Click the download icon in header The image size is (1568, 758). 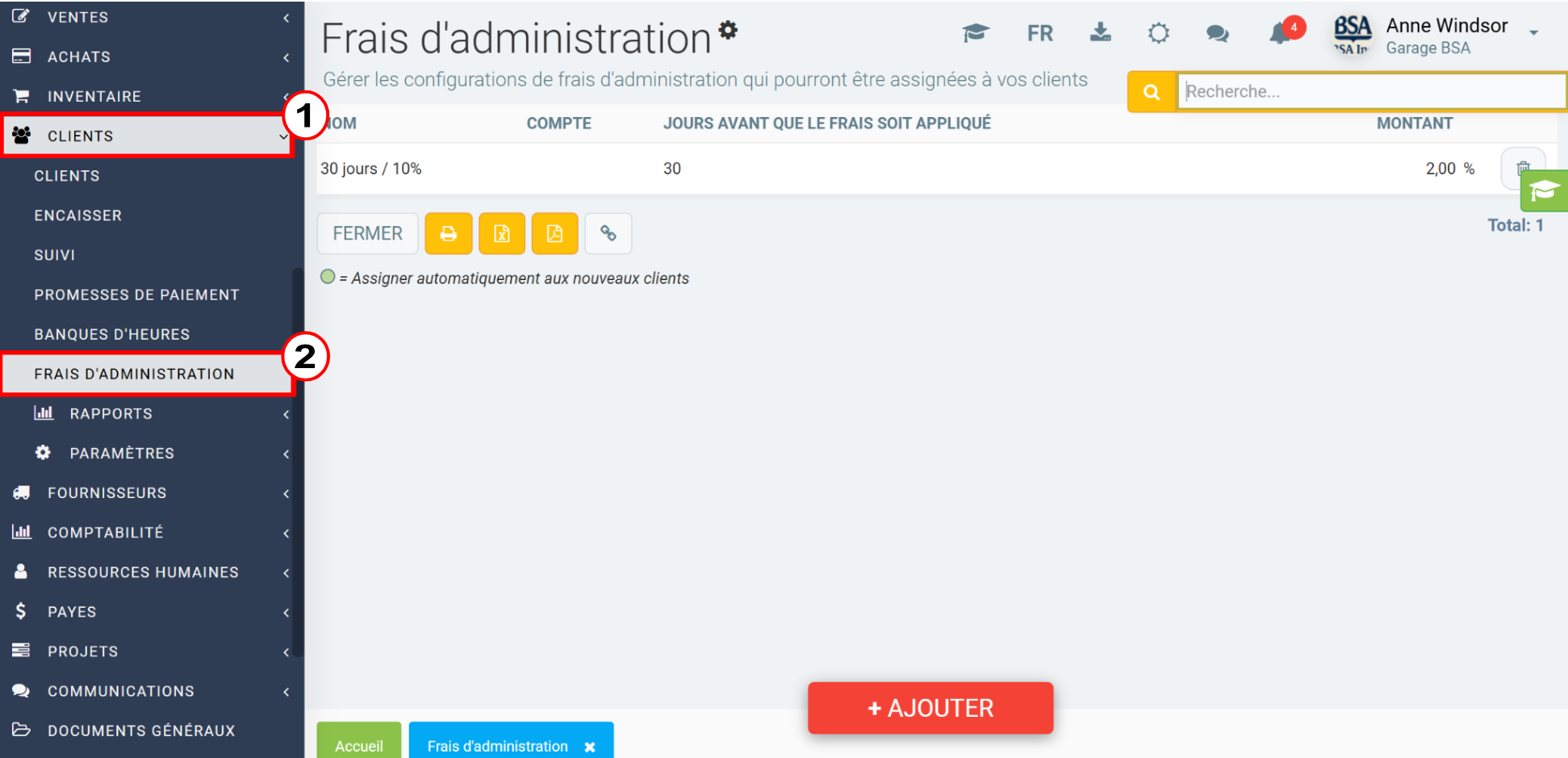tap(1100, 32)
